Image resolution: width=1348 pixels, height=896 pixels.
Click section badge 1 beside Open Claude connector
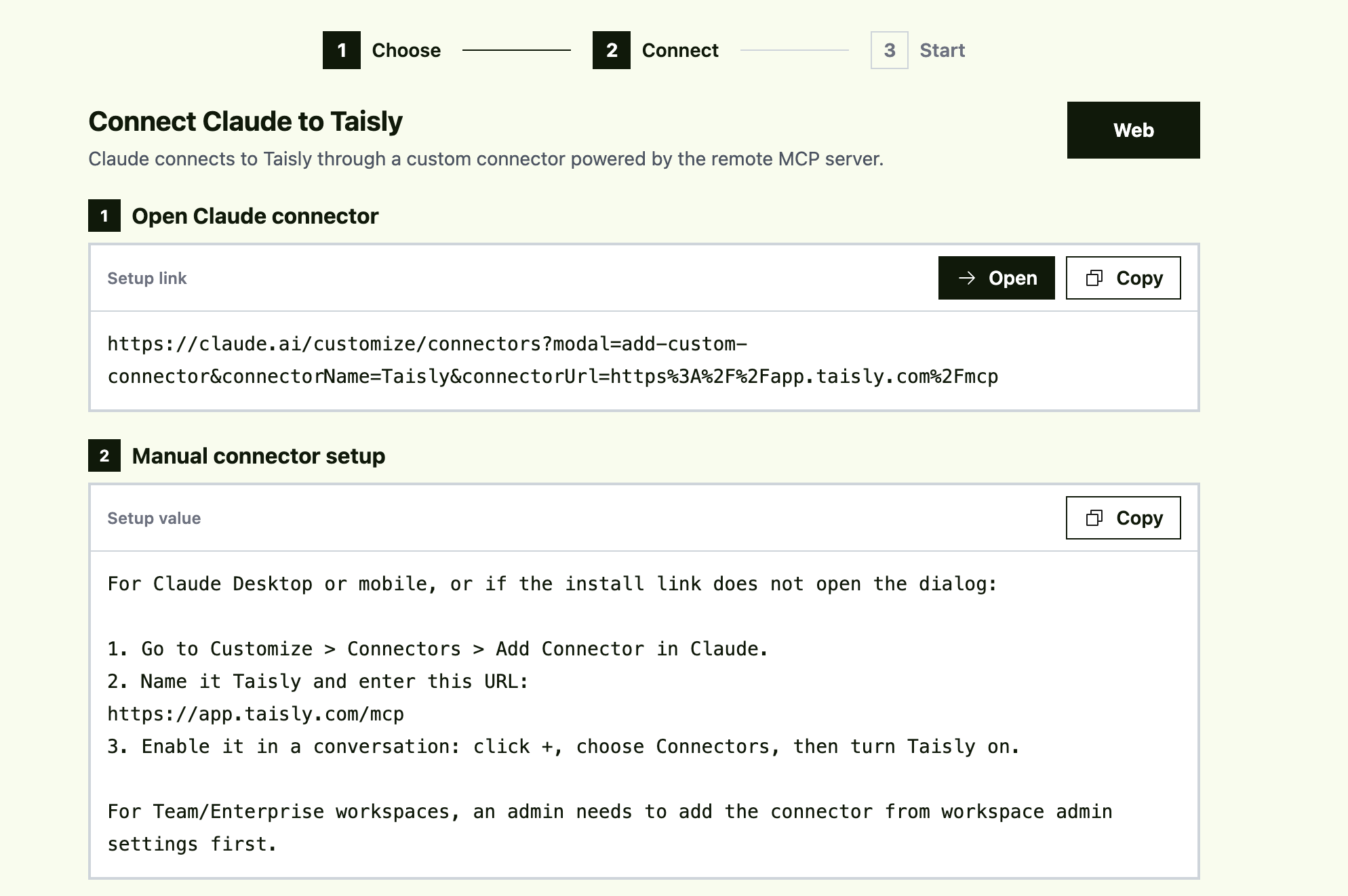(104, 216)
